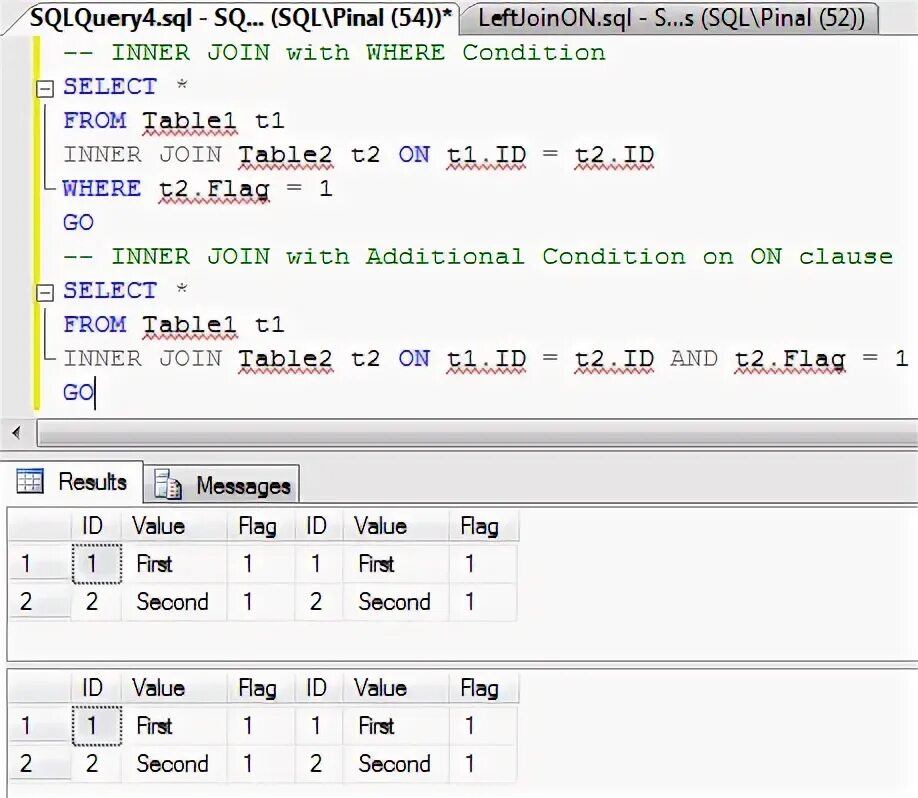The image size is (918, 798).
Task: Click the 'WHERE t2.Flag = 1' line
Action: (x=198, y=189)
